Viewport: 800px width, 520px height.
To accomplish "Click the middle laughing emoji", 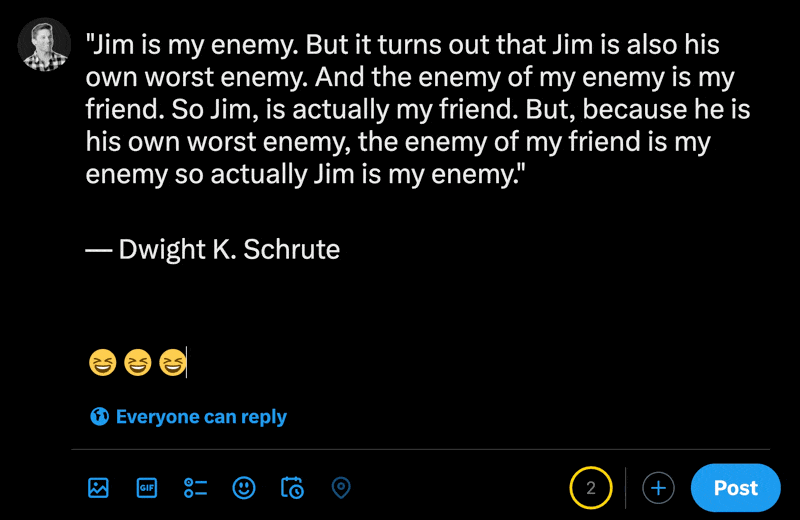I will pos(137,362).
